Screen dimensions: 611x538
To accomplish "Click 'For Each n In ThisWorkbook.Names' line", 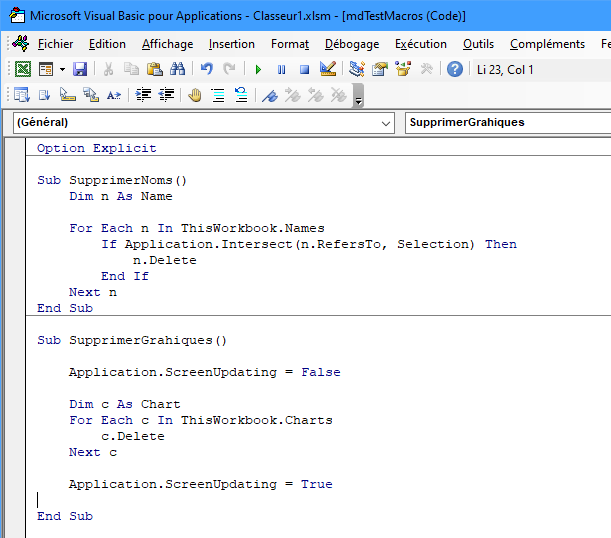I will click(x=197, y=228).
